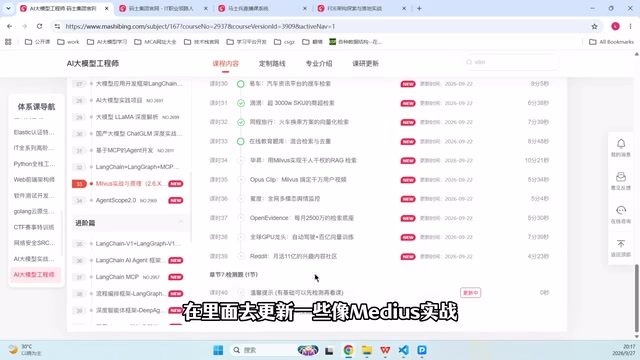Switch to the 定制路线 tab
This screenshot has height=360, width=640.
(x=272, y=64)
